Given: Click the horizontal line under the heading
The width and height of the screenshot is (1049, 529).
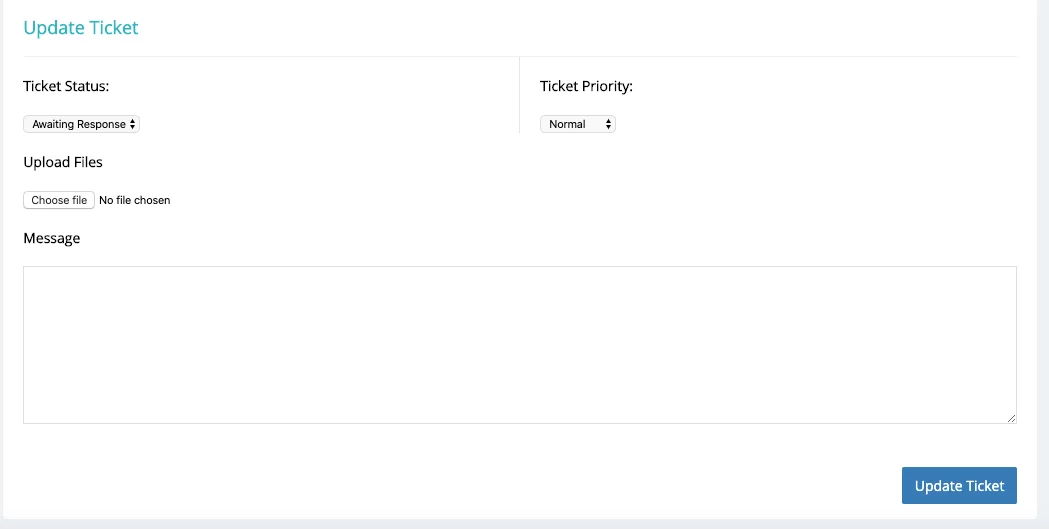Looking at the screenshot, I should [519, 56].
